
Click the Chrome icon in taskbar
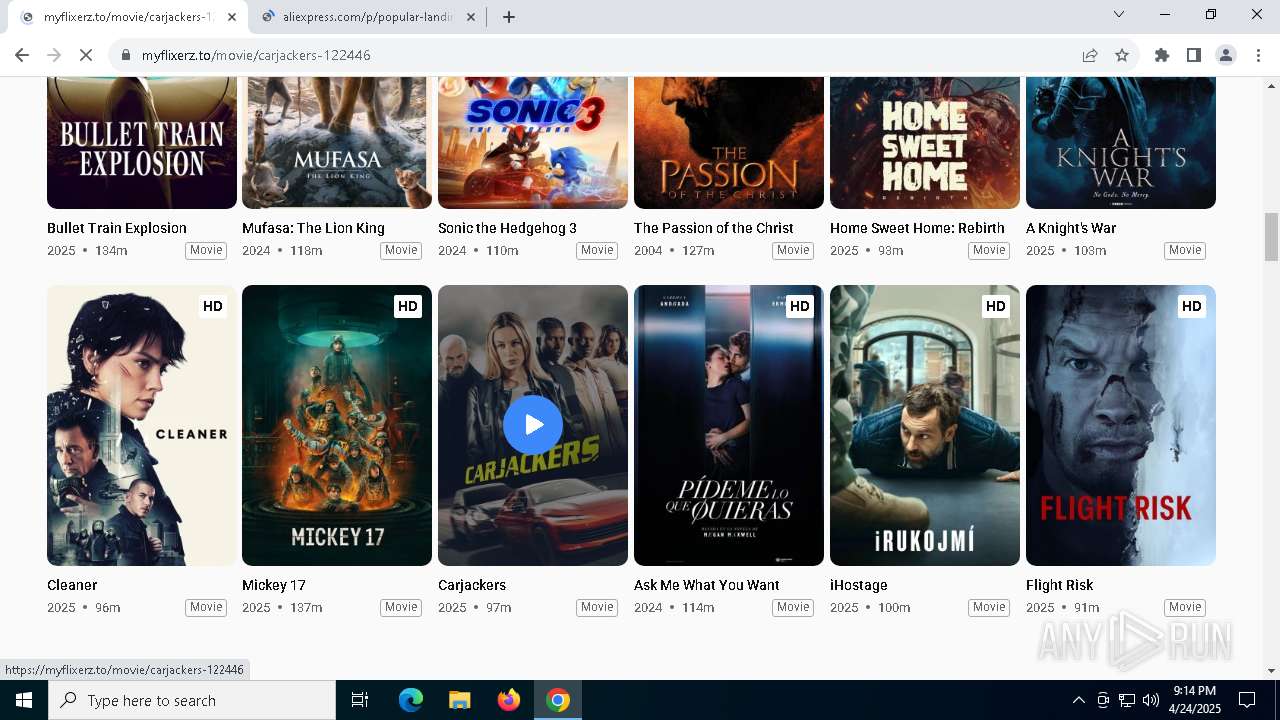[558, 700]
